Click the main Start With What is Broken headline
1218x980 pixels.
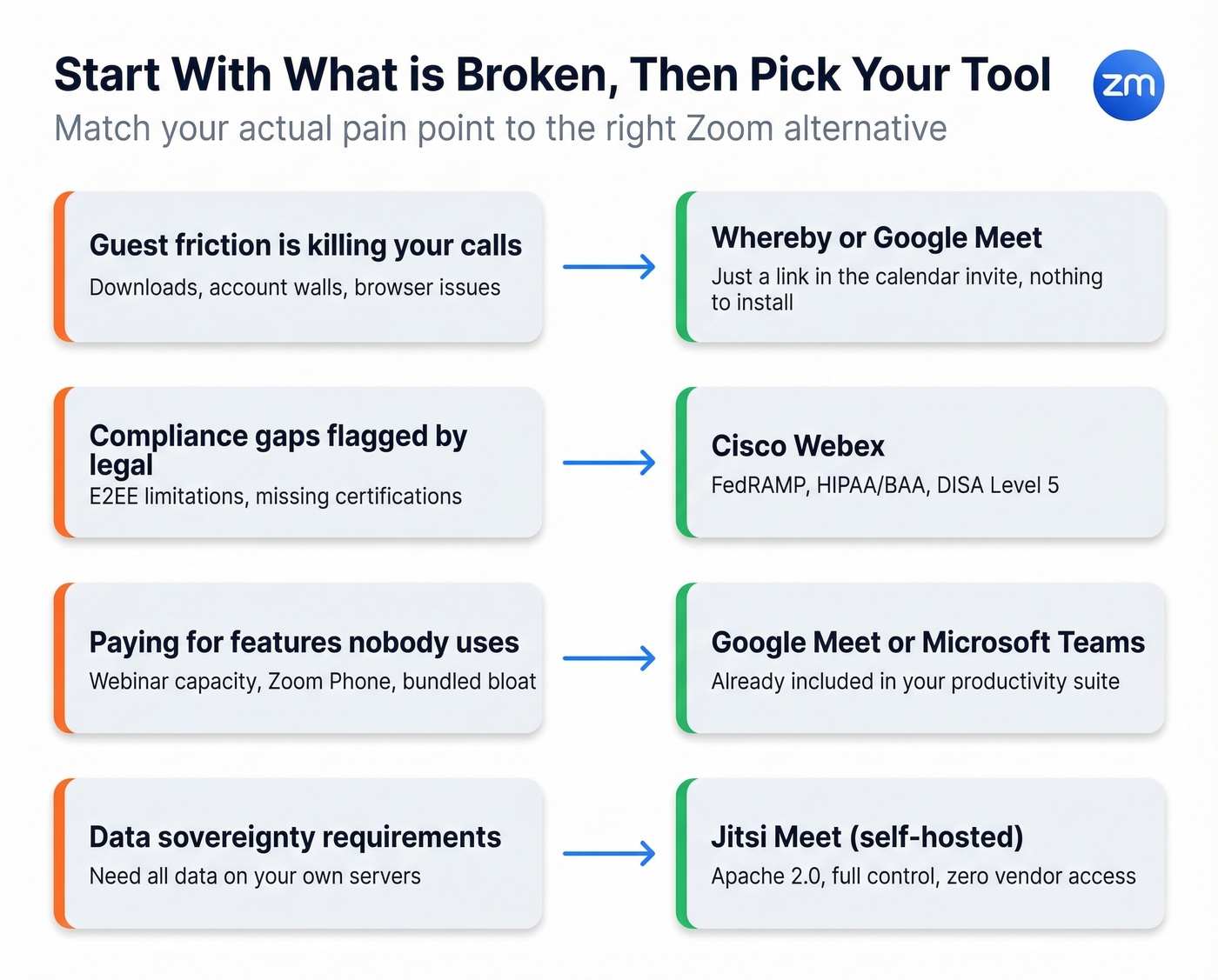552,75
